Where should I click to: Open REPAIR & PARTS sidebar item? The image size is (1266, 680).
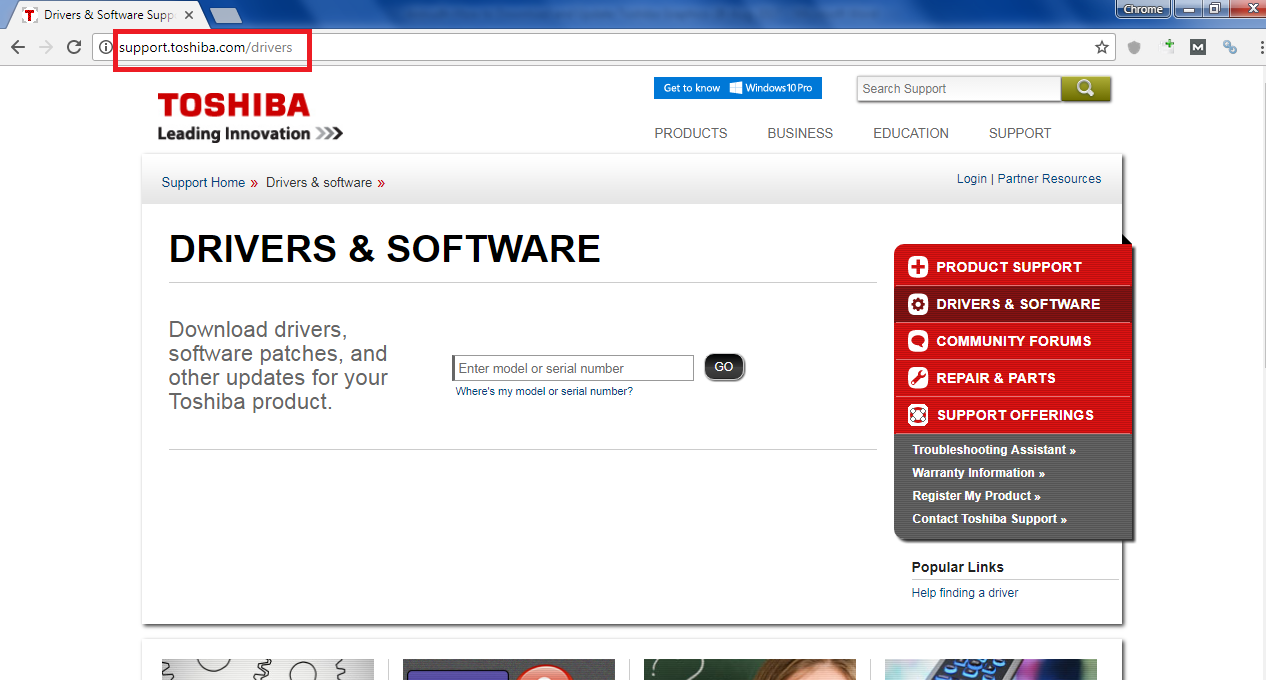click(1013, 378)
